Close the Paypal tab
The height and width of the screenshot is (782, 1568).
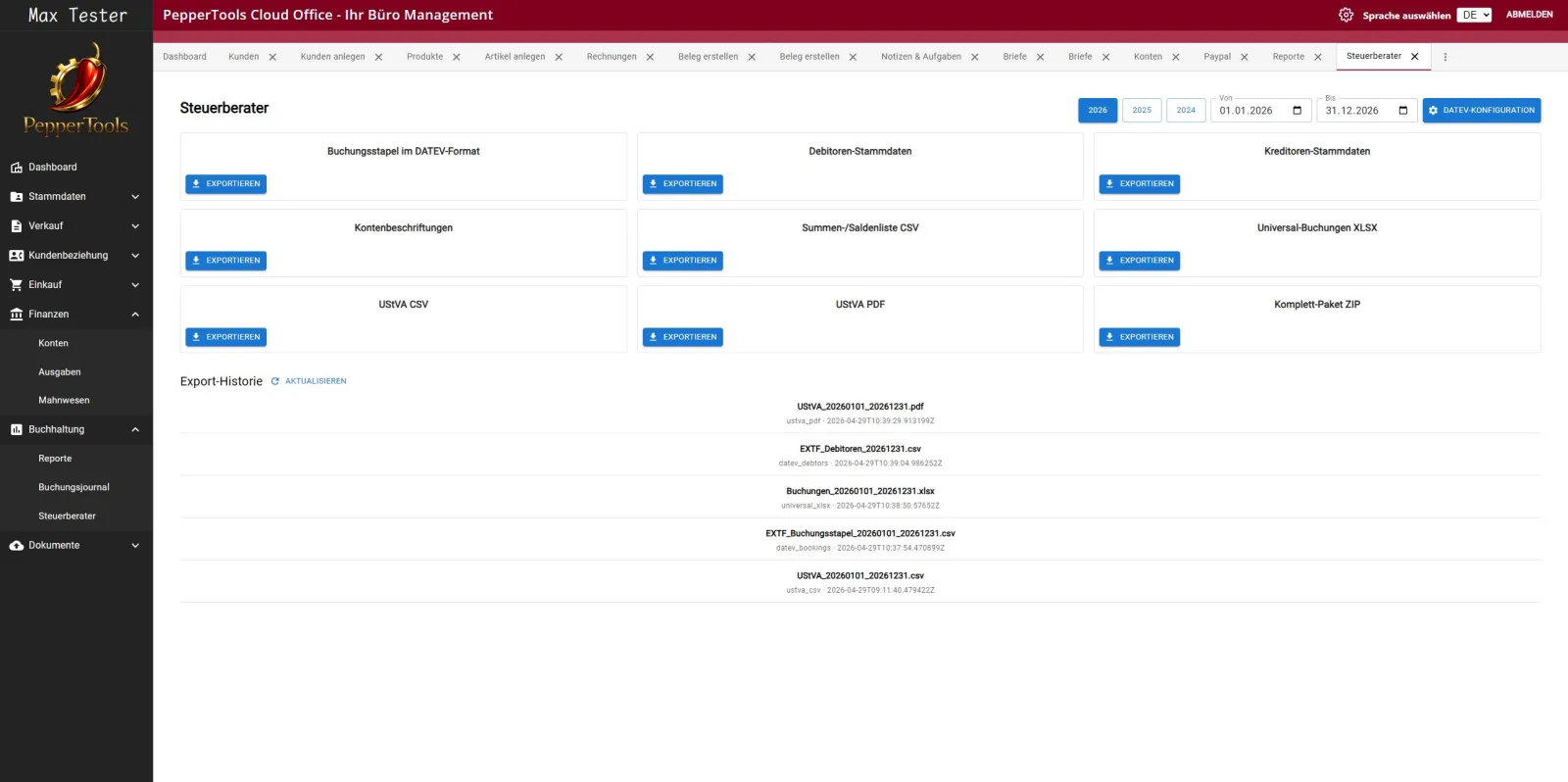(x=1245, y=57)
